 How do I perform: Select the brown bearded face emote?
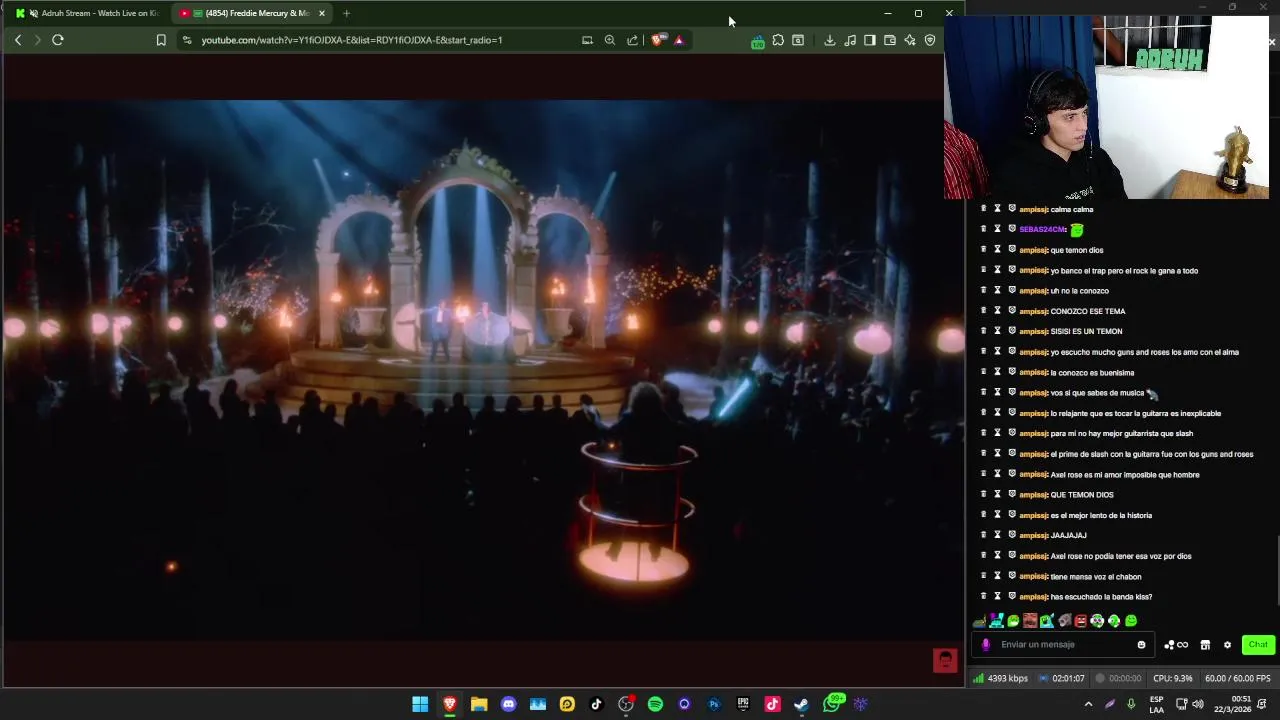pos(1030,621)
